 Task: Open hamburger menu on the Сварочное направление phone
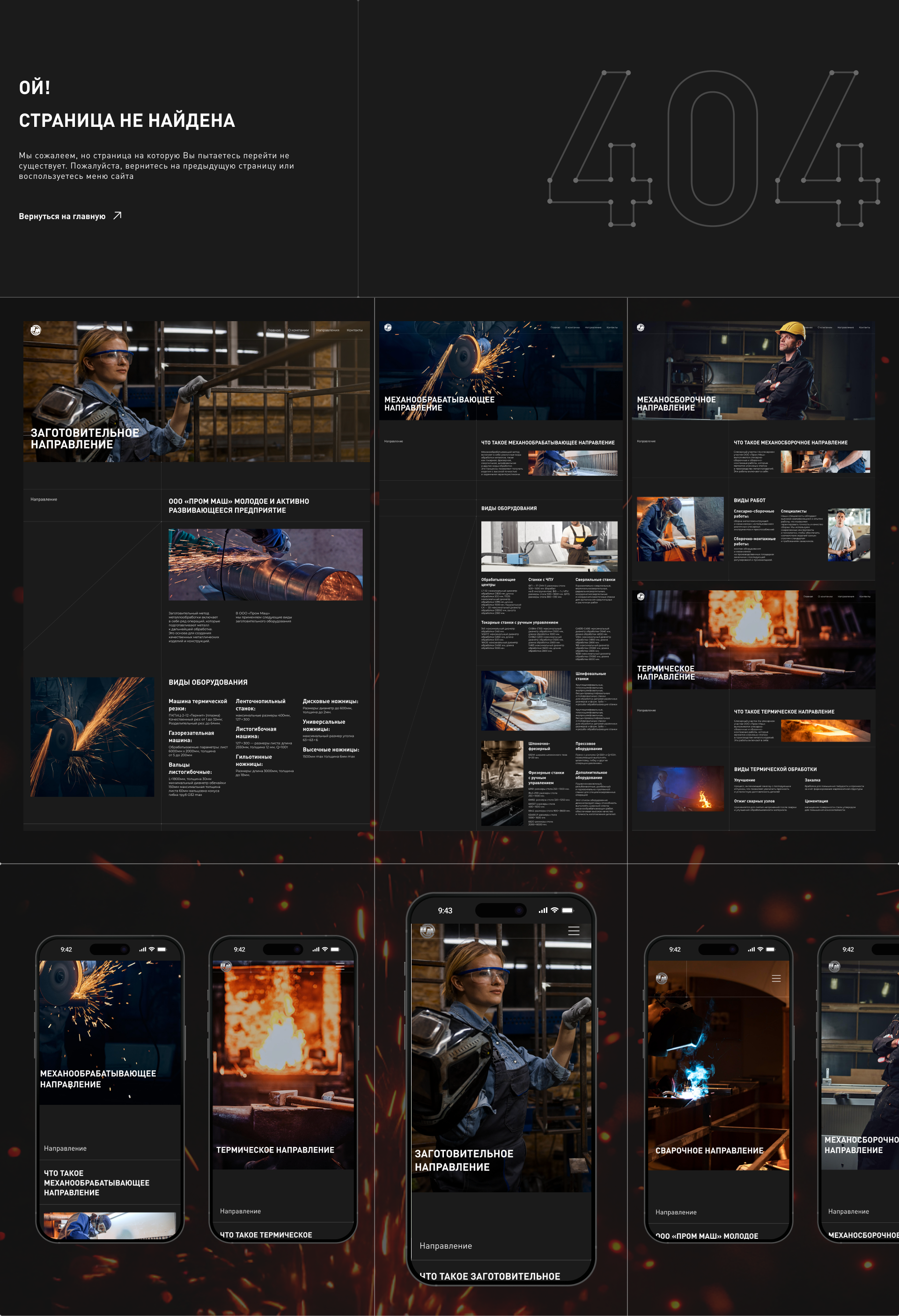point(776,978)
